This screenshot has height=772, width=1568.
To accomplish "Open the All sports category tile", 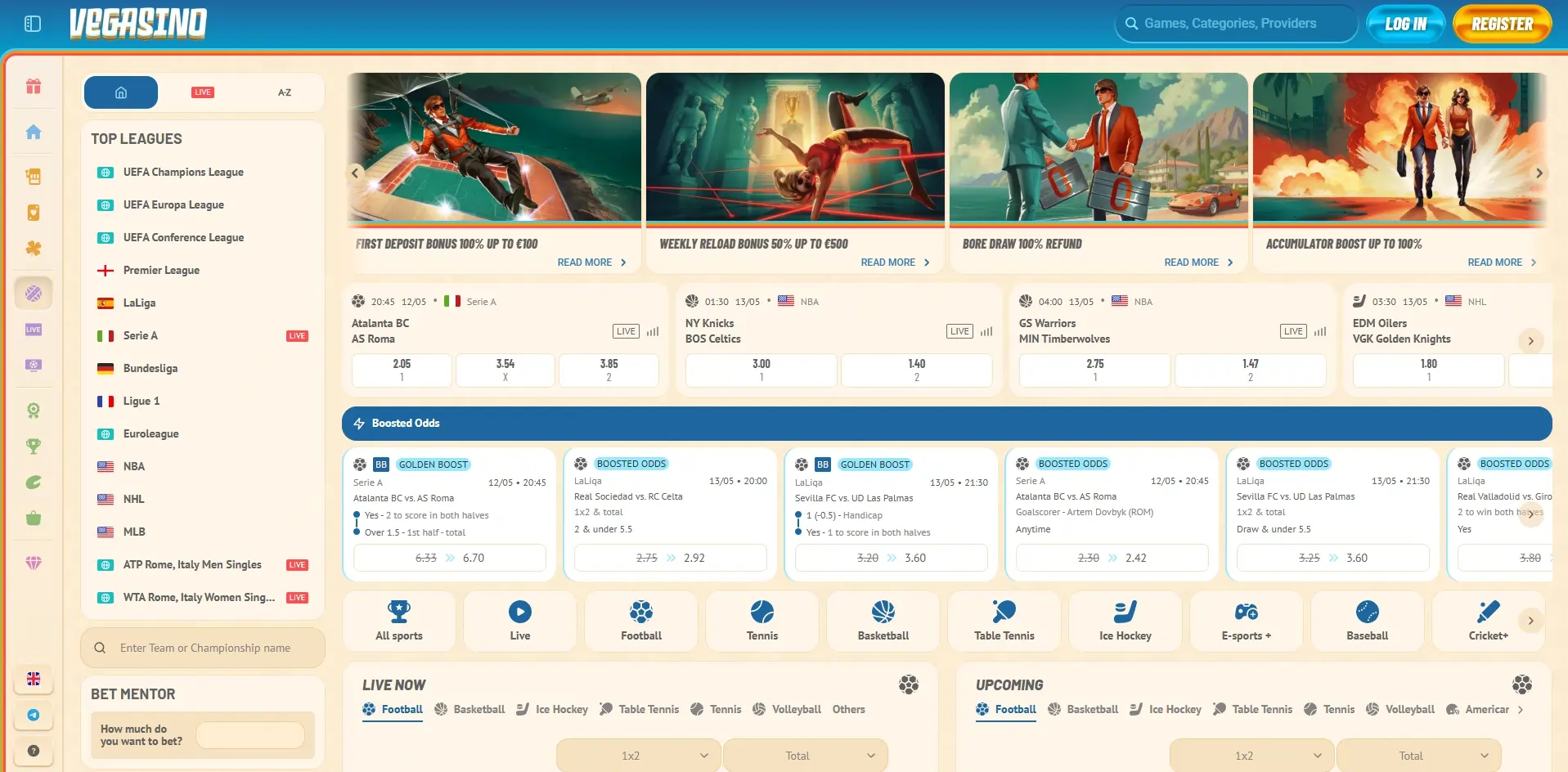I will pos(399,621).
